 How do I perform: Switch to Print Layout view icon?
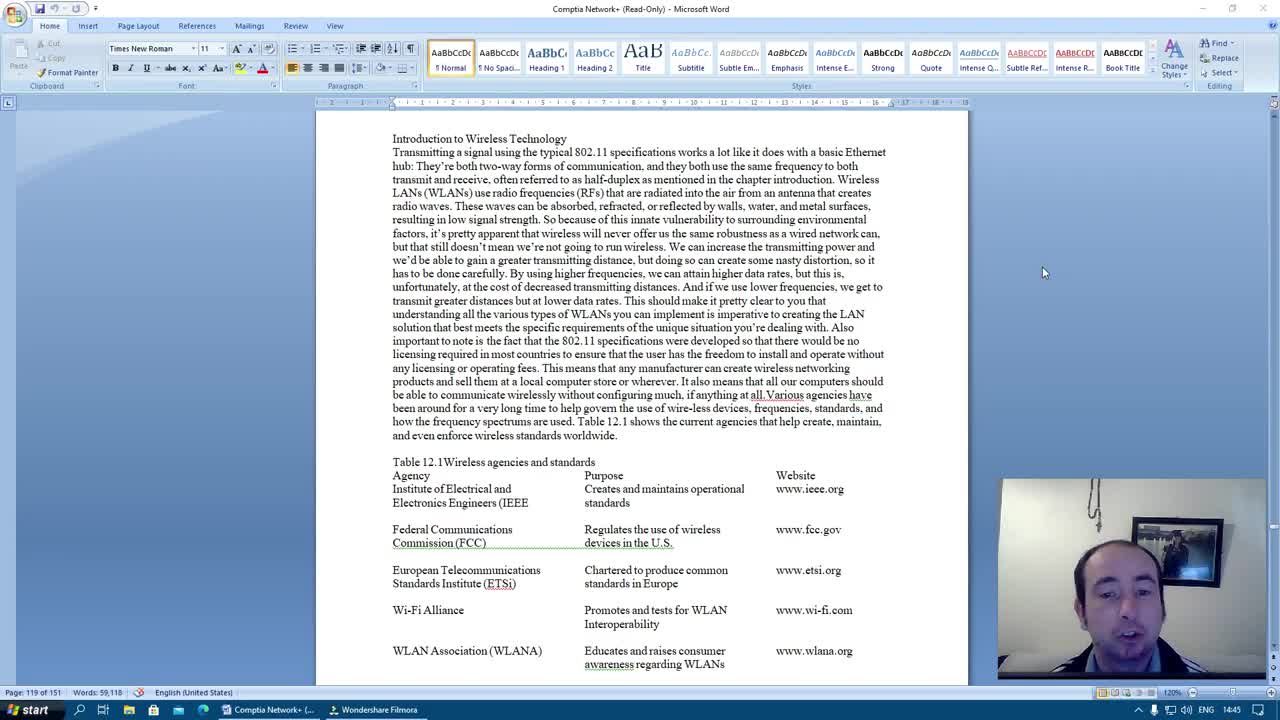tap(1103, 692)
